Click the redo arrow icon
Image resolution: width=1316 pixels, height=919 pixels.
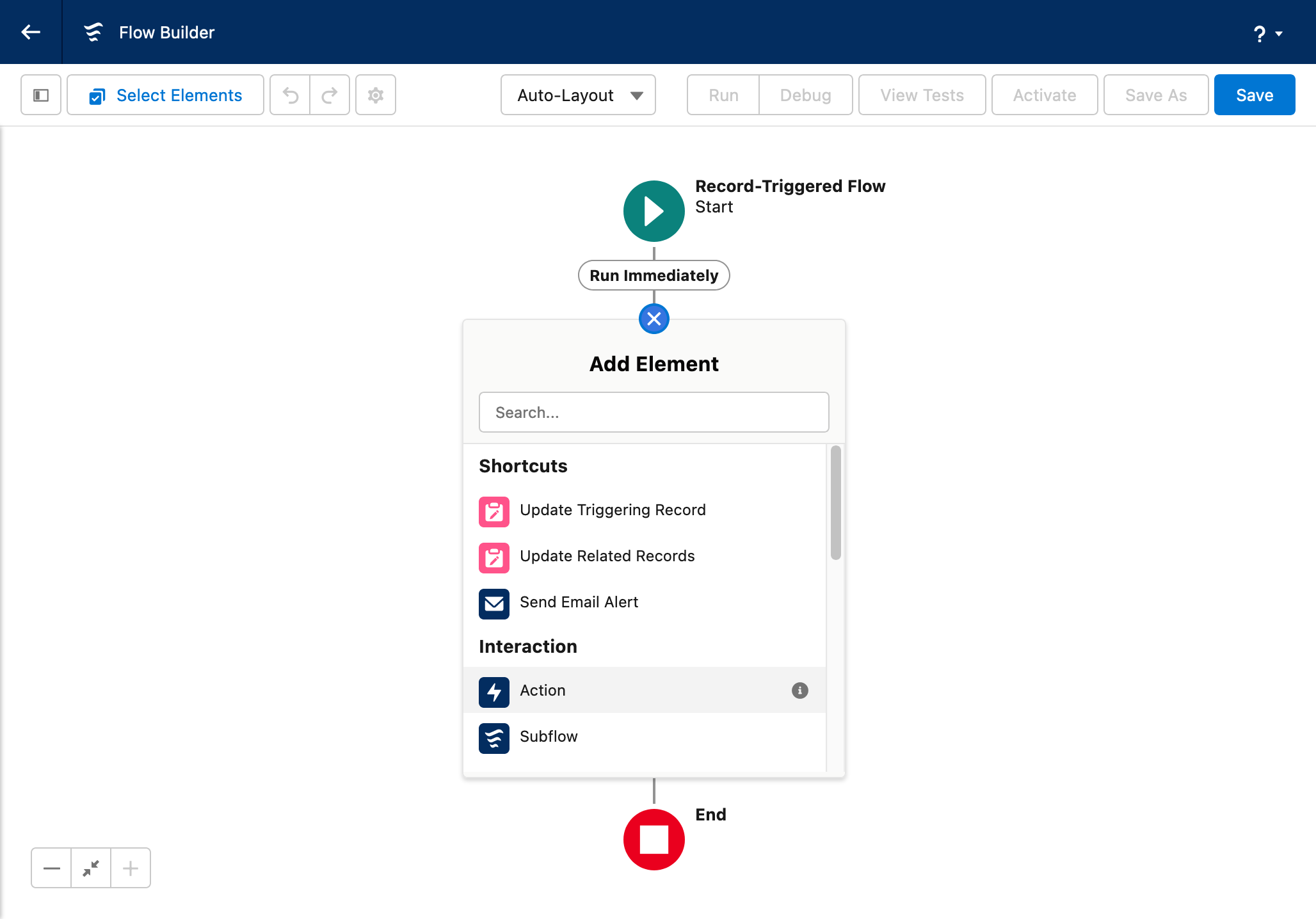(x=330, y=95)
